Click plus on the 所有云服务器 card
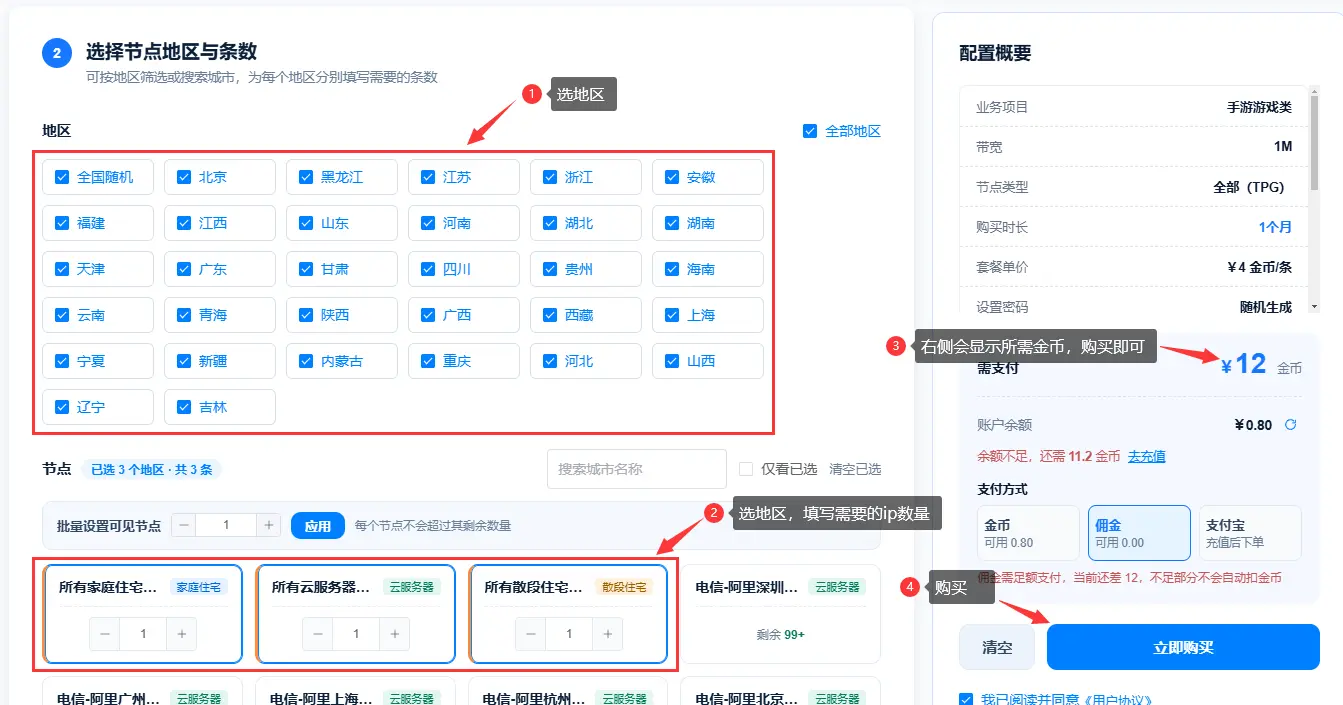This screenshot has width=1343, height=705. click(394, 634)
